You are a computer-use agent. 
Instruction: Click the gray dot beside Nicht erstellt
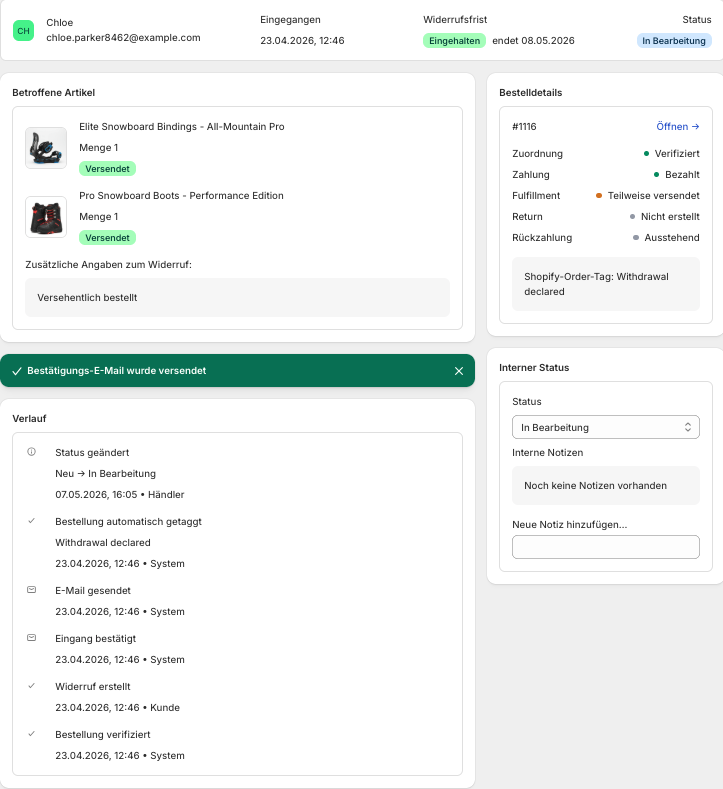[x=632, y=217]
